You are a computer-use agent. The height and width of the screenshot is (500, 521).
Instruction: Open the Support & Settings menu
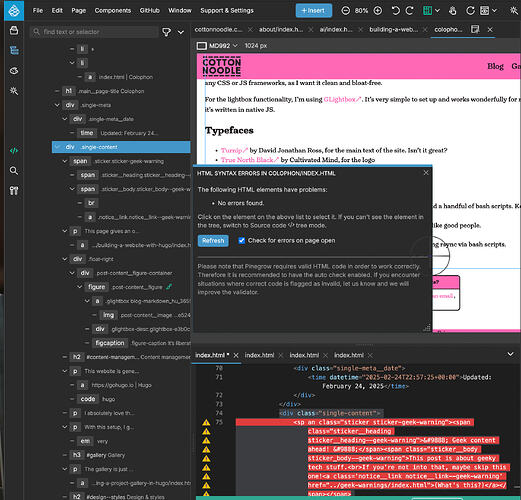click(227, 11)
